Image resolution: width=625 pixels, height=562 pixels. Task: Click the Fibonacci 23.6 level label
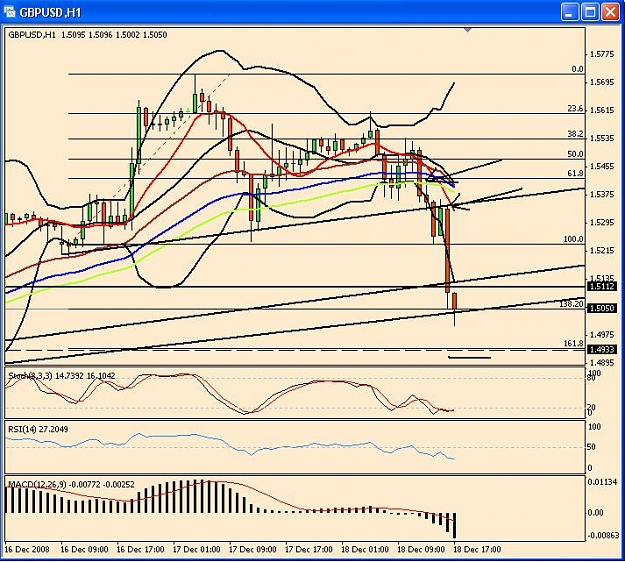pos(575,109)
